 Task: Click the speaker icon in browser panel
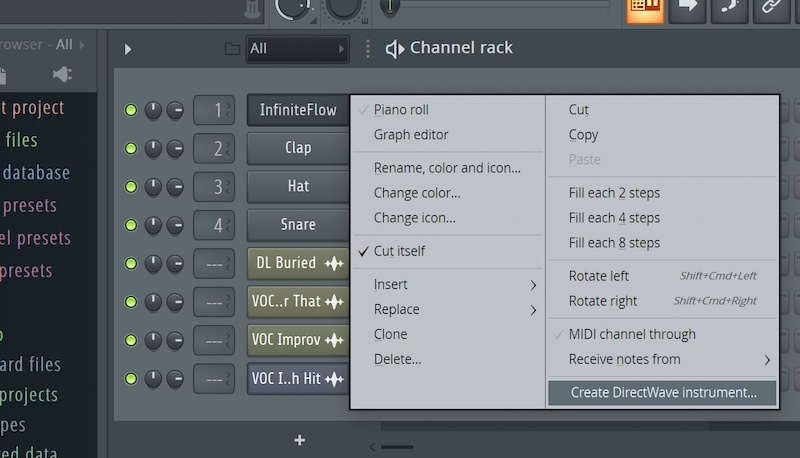point(62,75)
